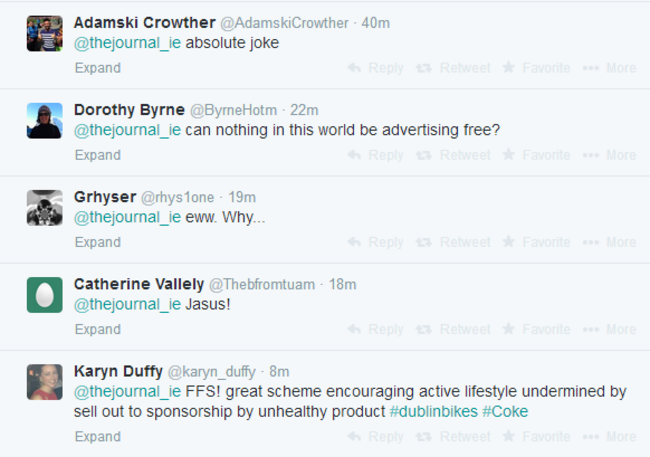The height and width of the screenshot is (457, 650).
Task: Favorite Karyn Duffy's tweet
Action: tap(536, 436)
